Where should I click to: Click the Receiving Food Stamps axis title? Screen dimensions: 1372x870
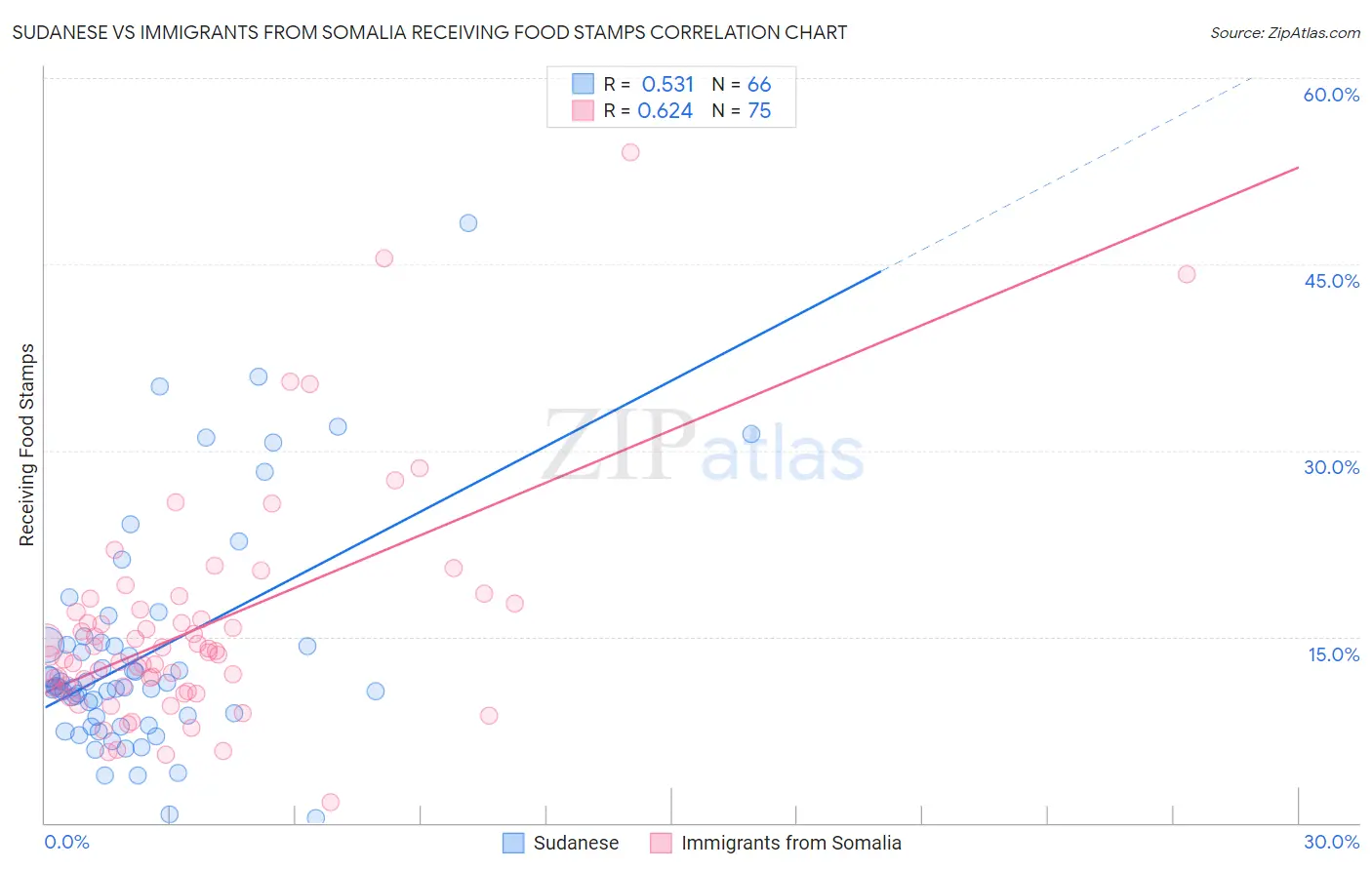(26, 445)
